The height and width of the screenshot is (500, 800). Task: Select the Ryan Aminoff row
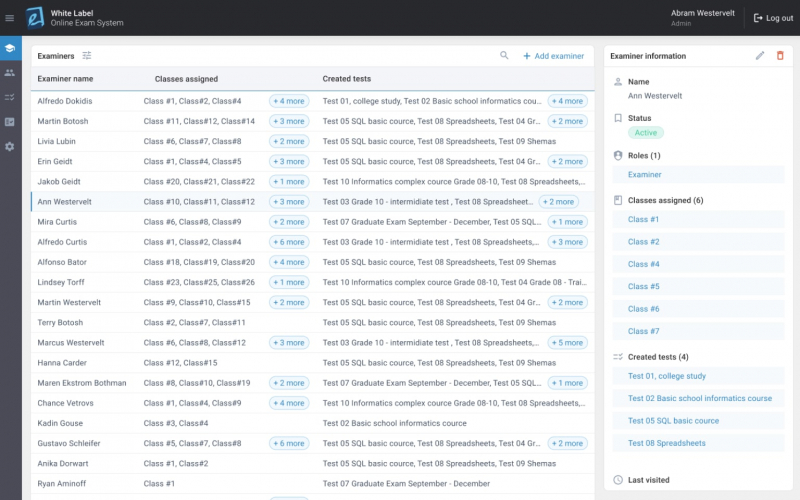312,484
